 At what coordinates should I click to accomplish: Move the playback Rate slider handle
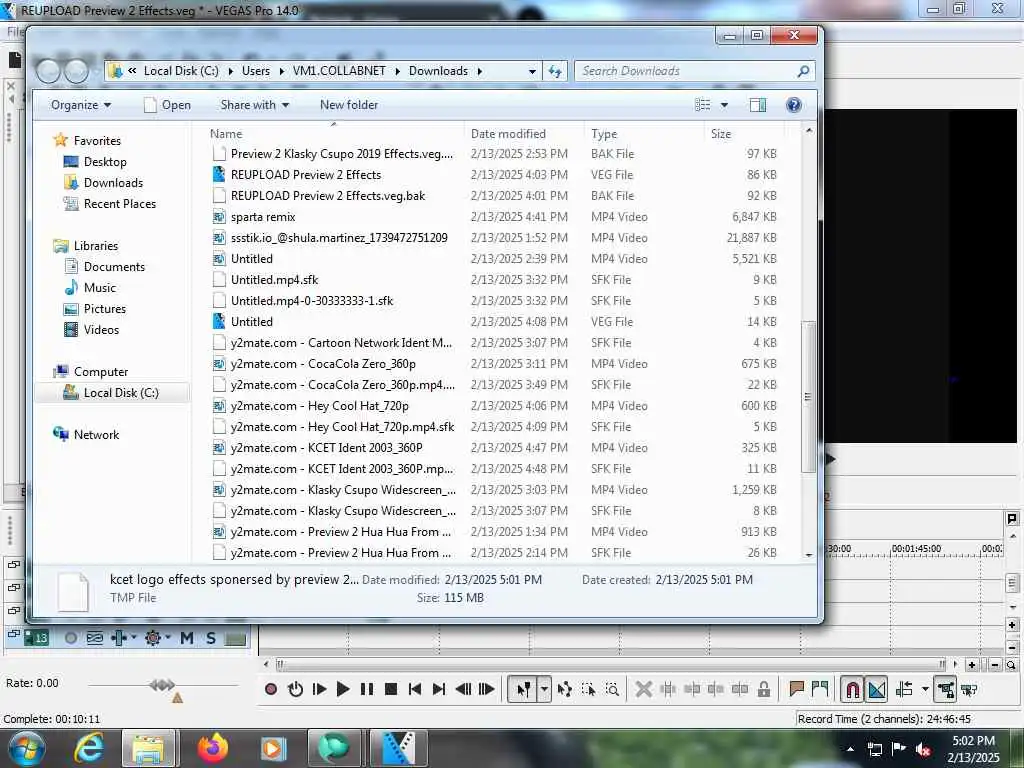coord(162,684)
